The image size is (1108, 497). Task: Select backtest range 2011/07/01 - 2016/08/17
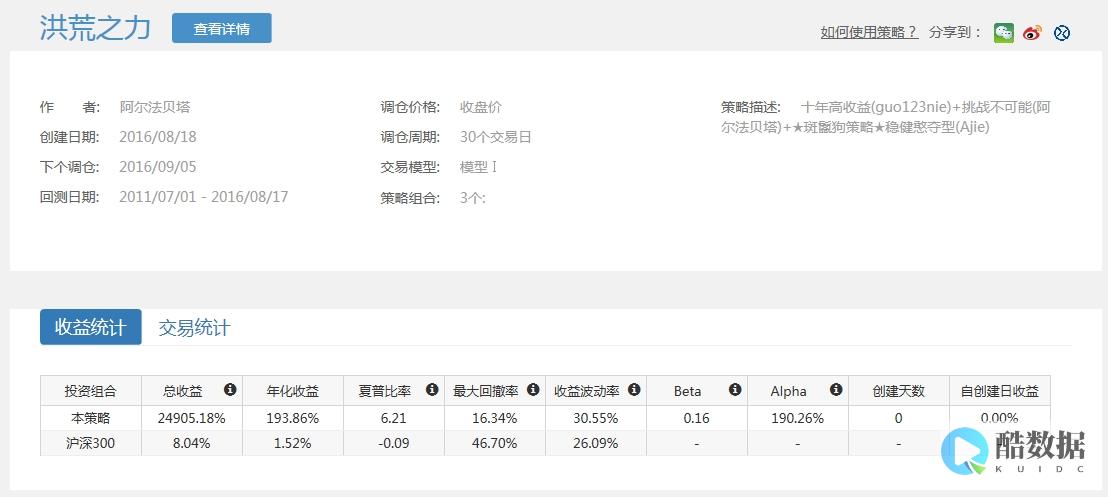(204, 197)
